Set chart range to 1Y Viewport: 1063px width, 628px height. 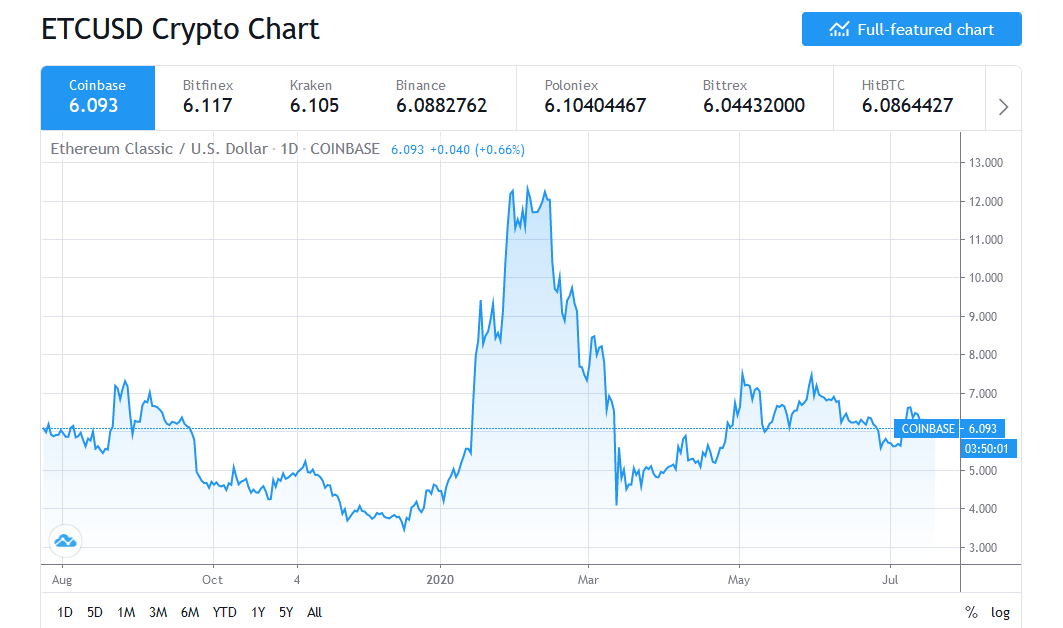click(258, 612)
